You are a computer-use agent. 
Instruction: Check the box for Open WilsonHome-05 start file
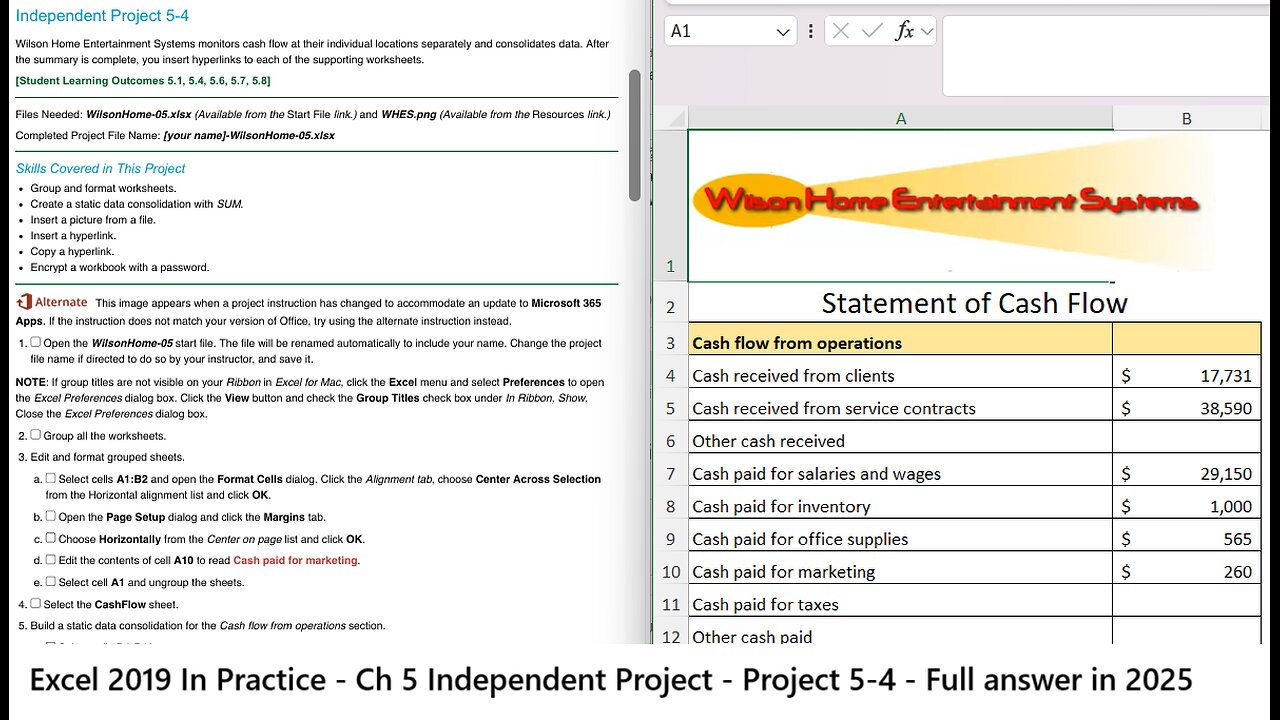tap(36, 342)
